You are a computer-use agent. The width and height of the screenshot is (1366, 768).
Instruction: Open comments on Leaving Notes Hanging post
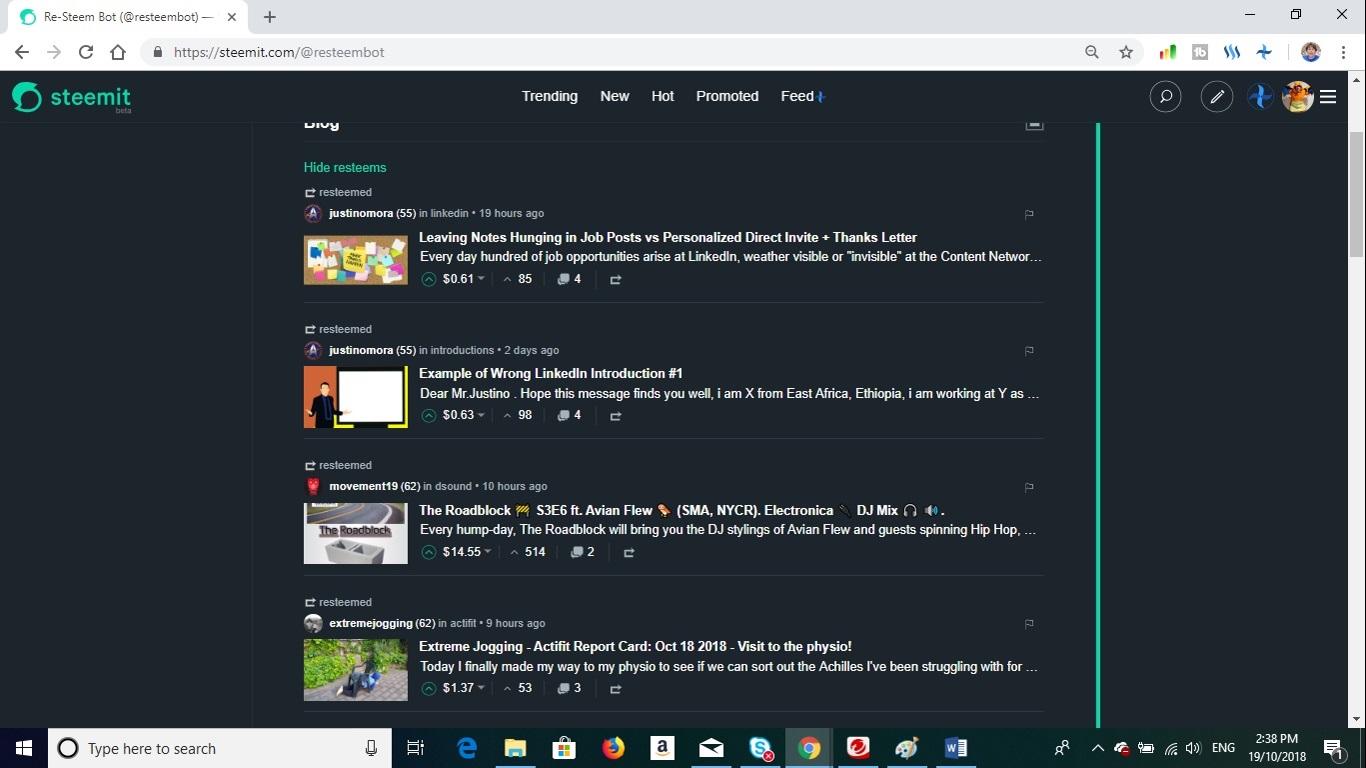point(569,279)
